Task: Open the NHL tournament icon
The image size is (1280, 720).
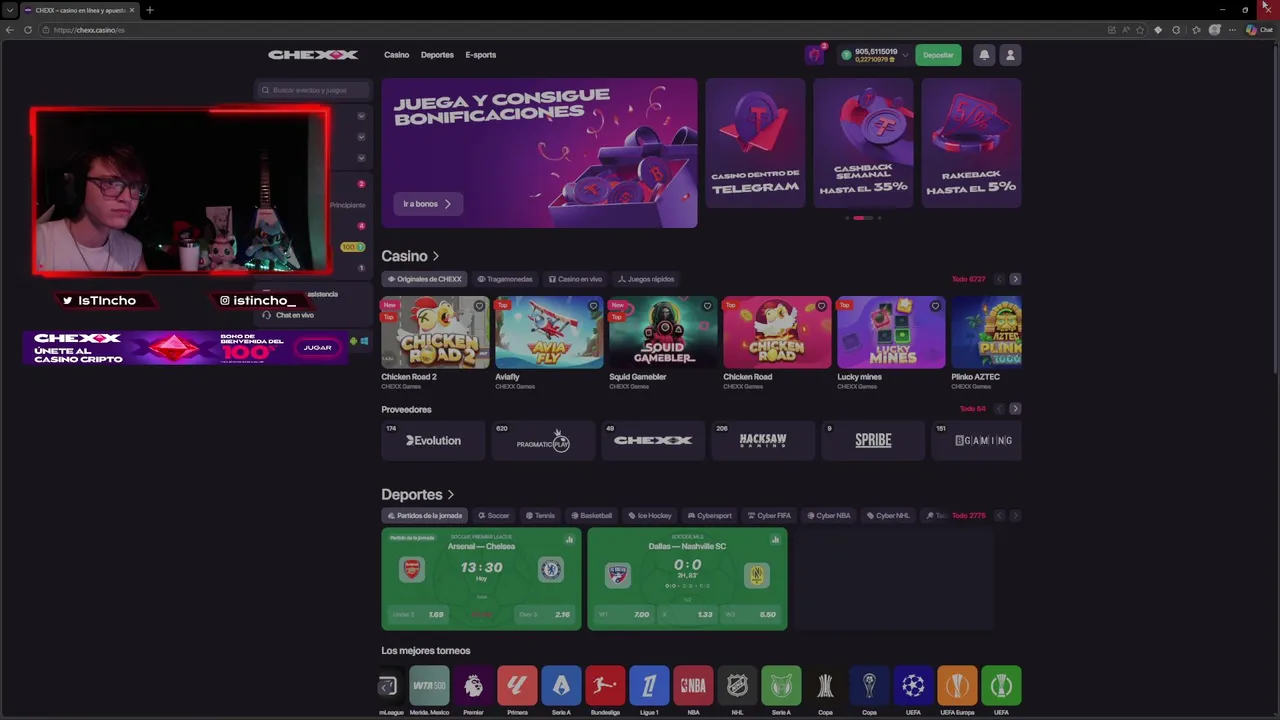Action: coord(737,685)
